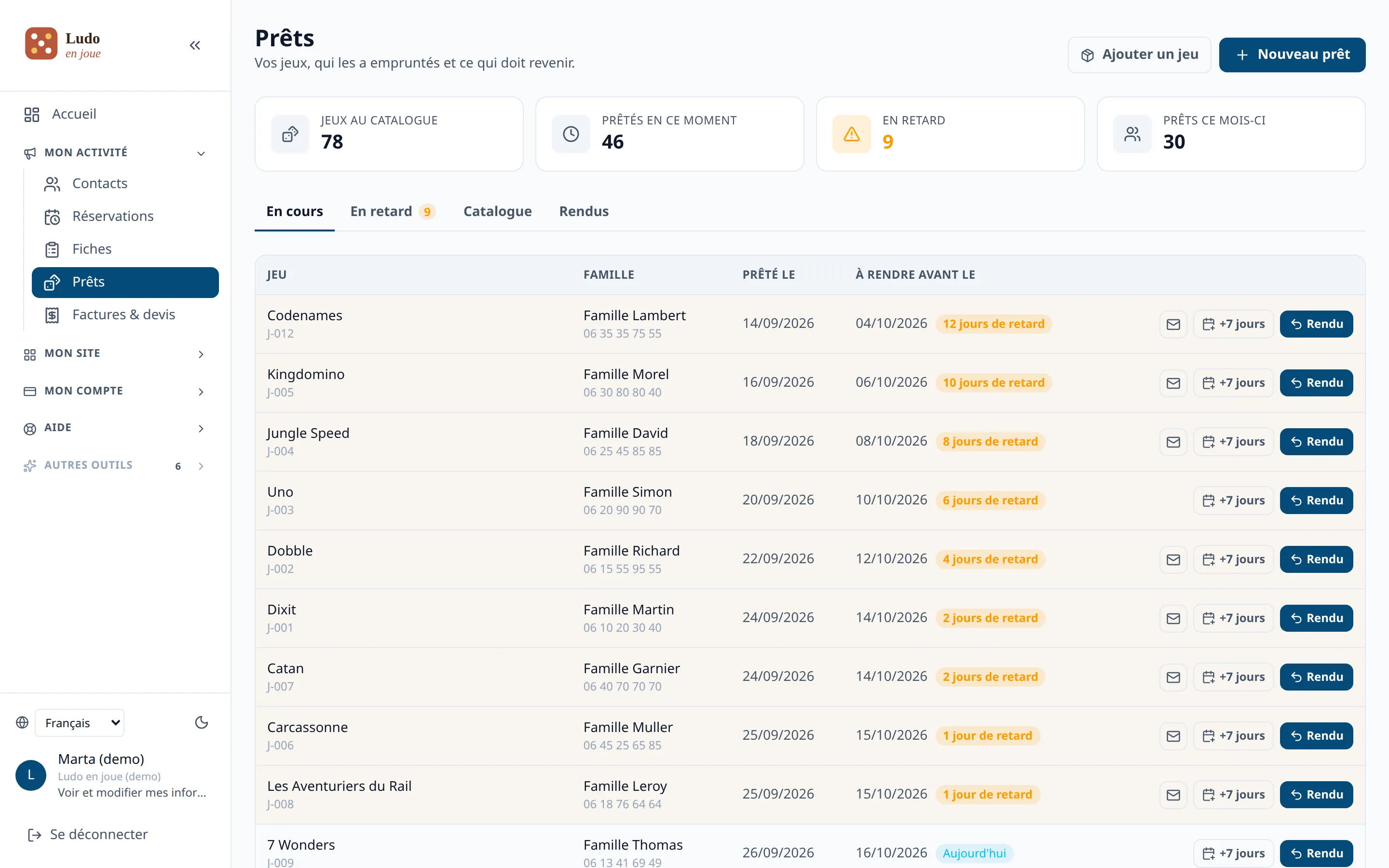Screen dimensions: 1389x868
Task: Go to Accueil in sidebar
Action: click(x=115, y=114)
